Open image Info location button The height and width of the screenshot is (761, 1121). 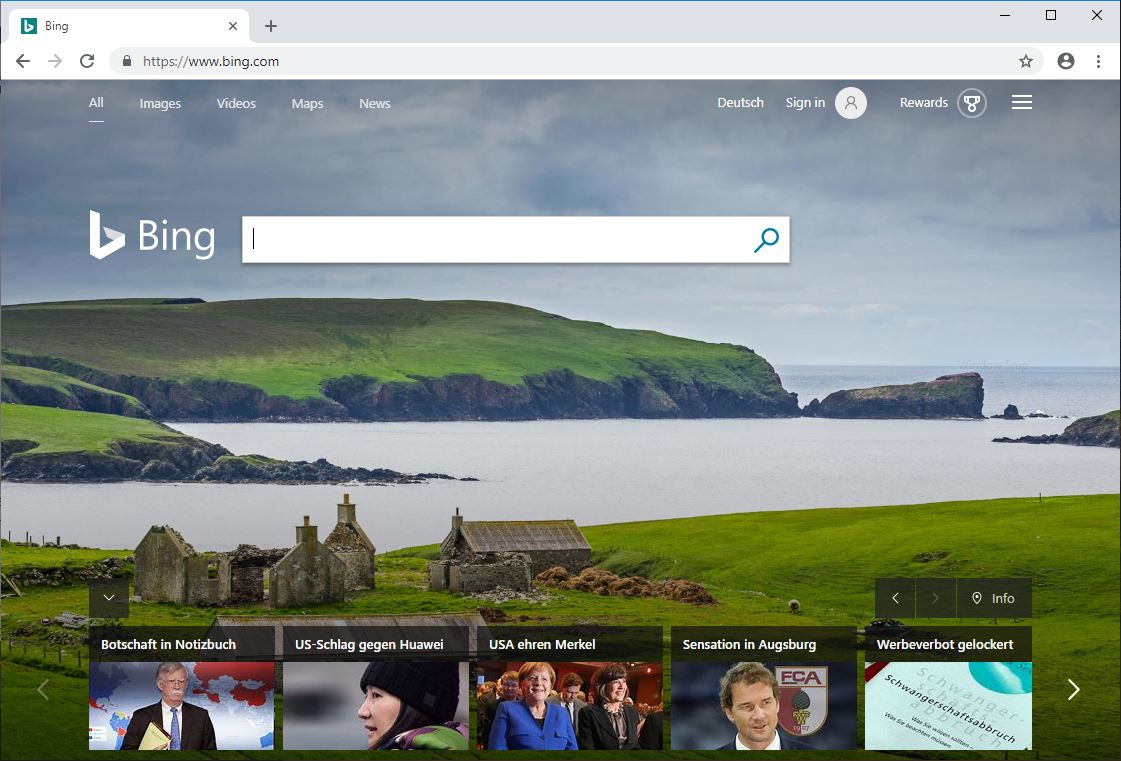click(x=994, y=598)
